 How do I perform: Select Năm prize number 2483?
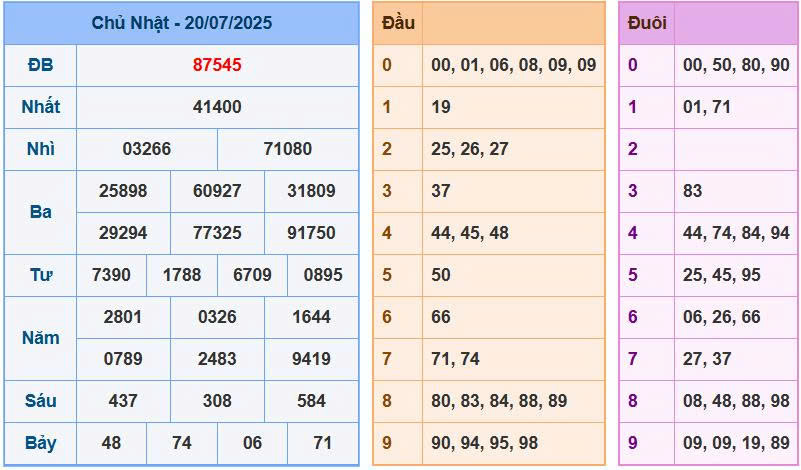click(217, 358)
